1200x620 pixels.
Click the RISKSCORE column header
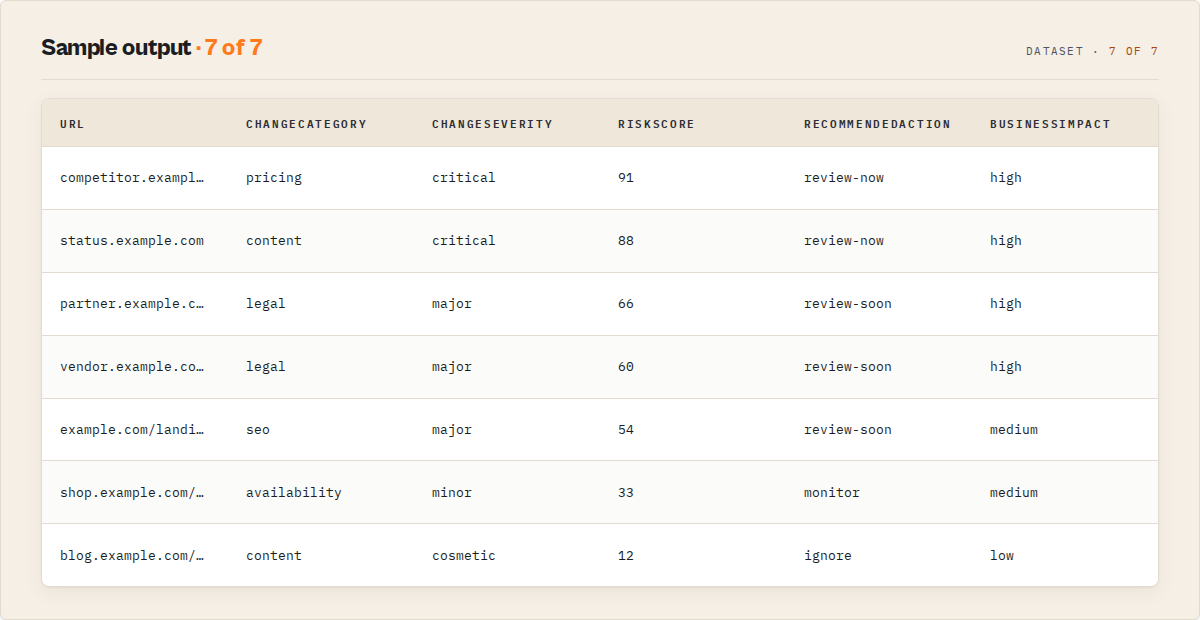[656, 124]
